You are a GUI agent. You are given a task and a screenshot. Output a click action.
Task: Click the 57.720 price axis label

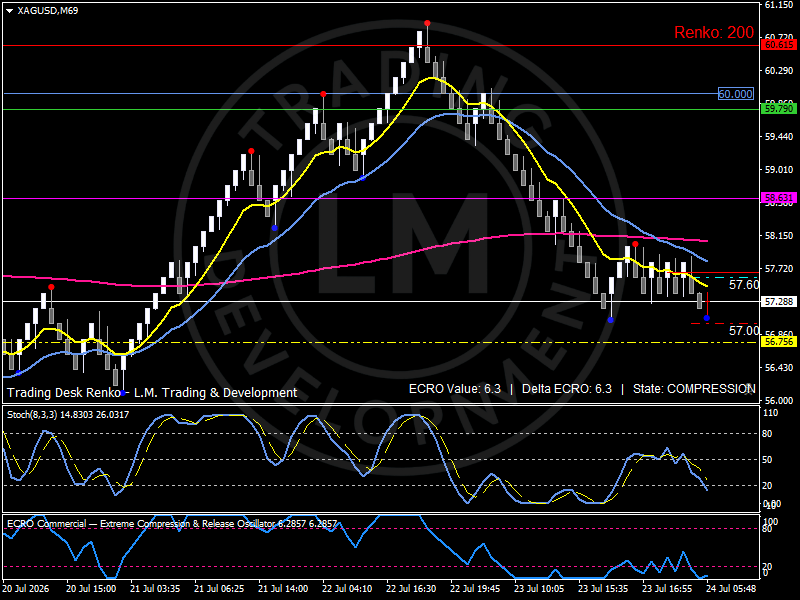779,268
